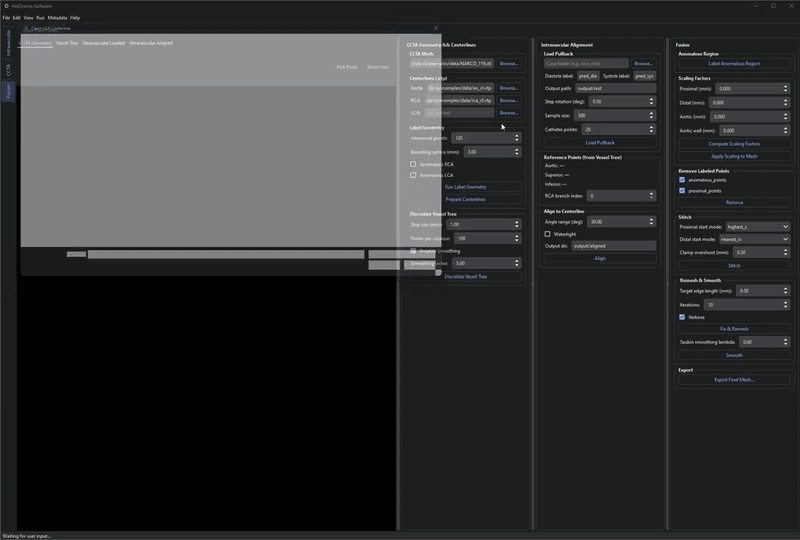The width and height of the screenshot is (800, 540).
Task: Browse for the Load Pullback case folder
Action: (643, 63)
